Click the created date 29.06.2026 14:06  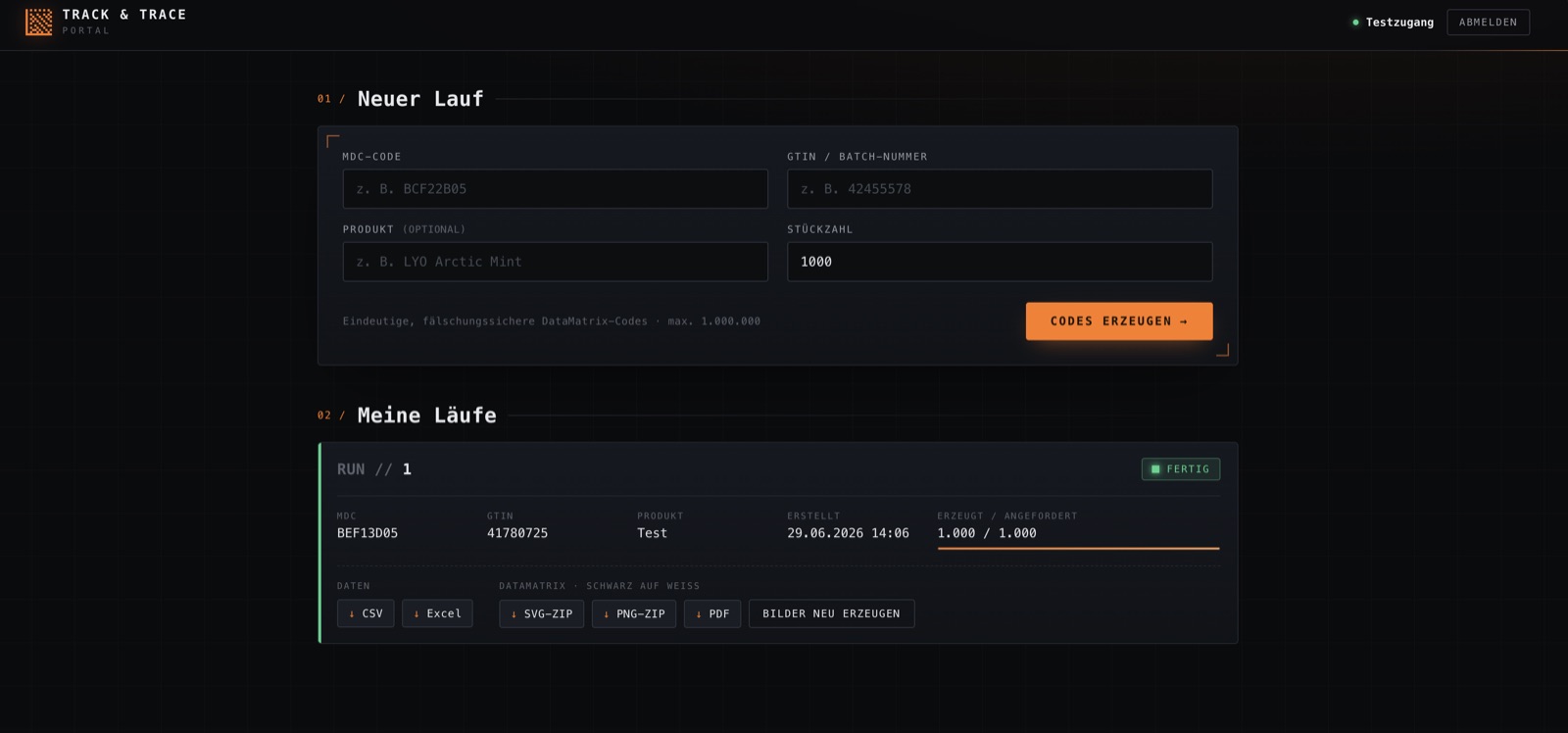click(848, 533)
